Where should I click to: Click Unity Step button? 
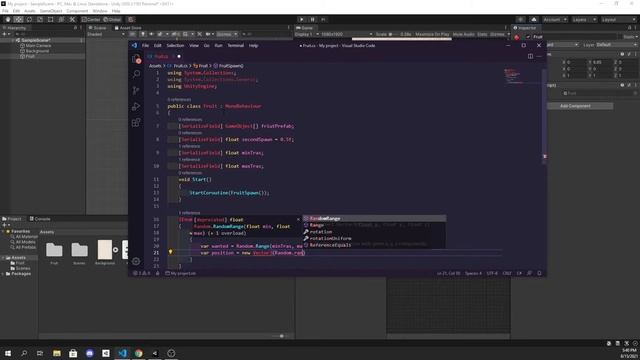point(323,20)
